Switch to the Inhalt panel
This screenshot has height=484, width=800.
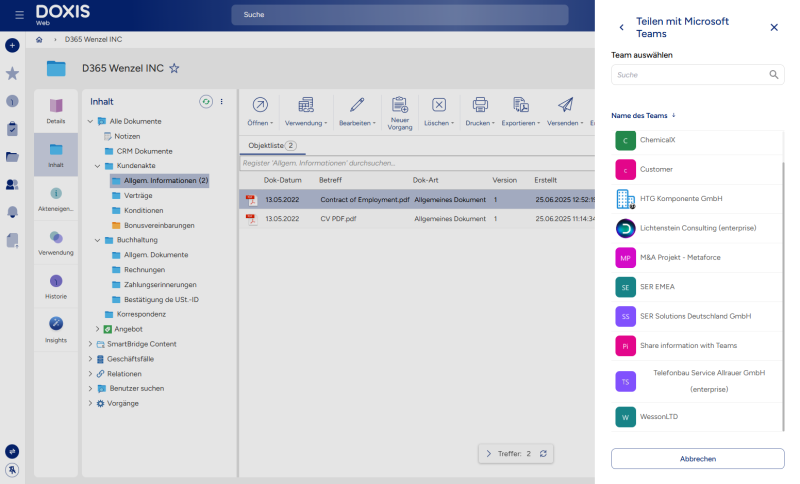56,155
